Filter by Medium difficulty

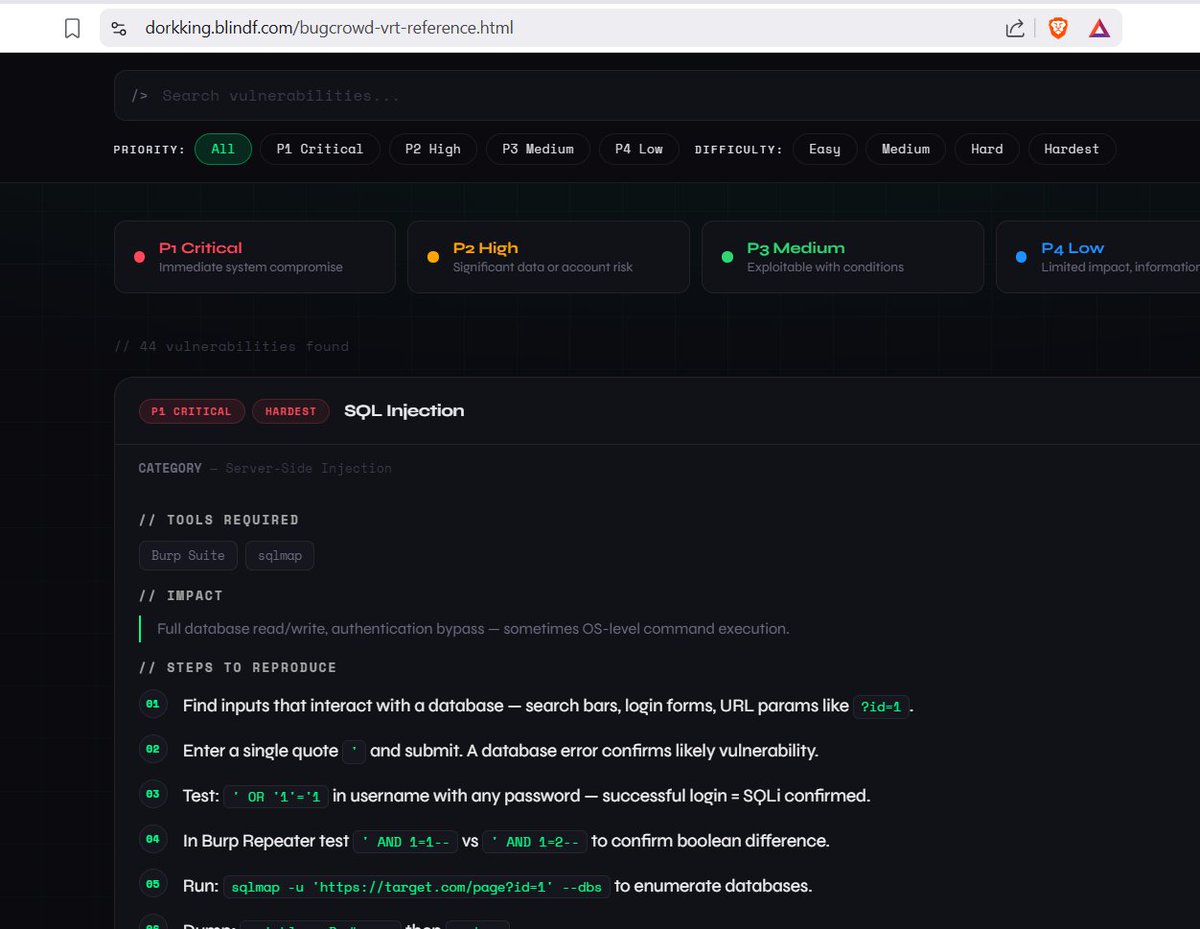(906, 149)
